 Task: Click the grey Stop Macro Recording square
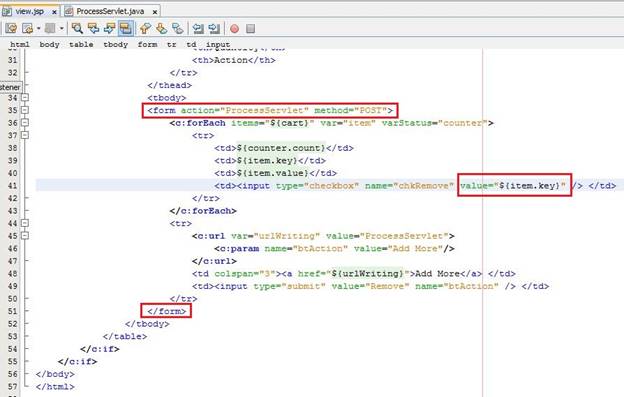250,29
